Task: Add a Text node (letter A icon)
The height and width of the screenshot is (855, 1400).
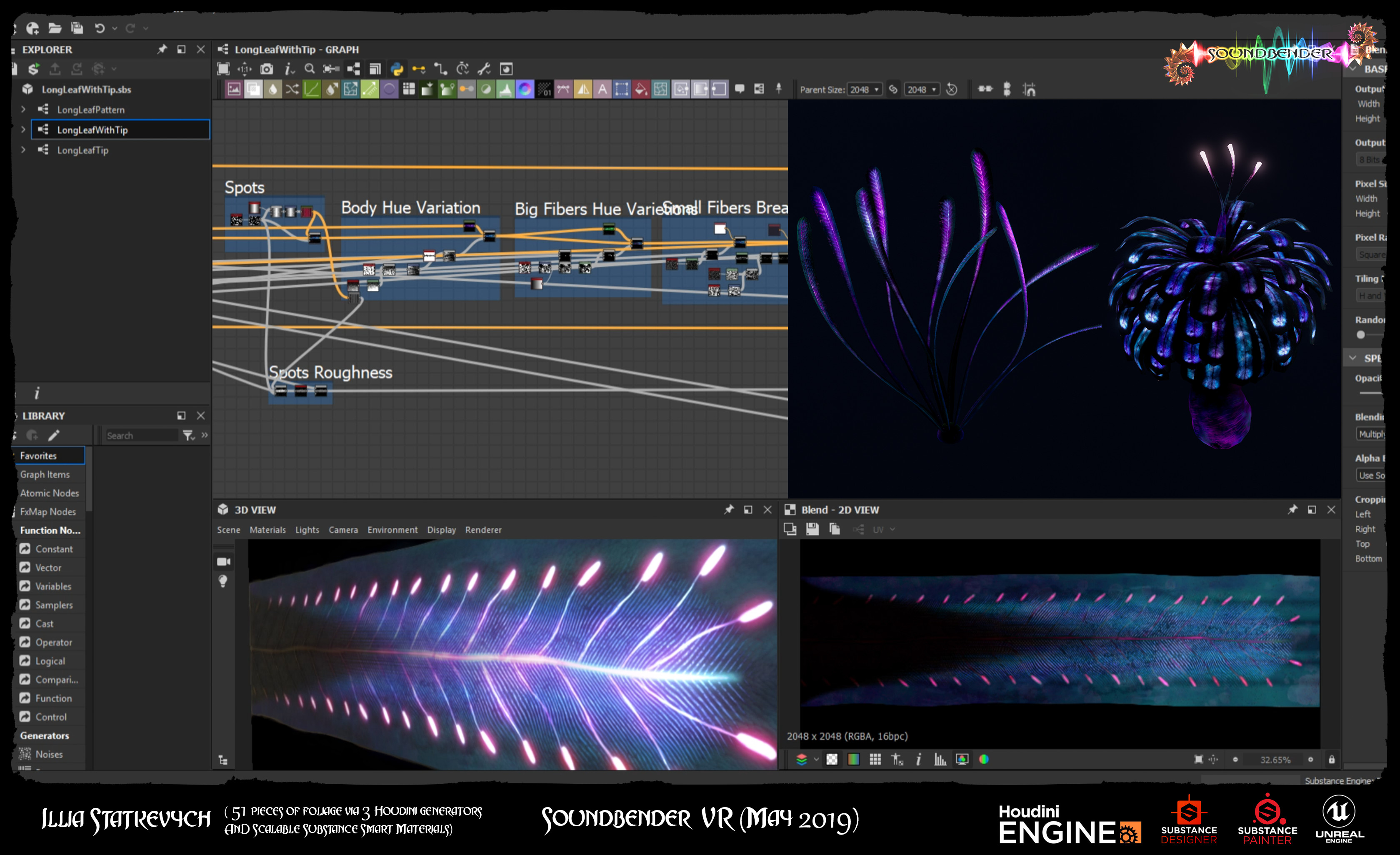Action: click(x=602, y=89)
